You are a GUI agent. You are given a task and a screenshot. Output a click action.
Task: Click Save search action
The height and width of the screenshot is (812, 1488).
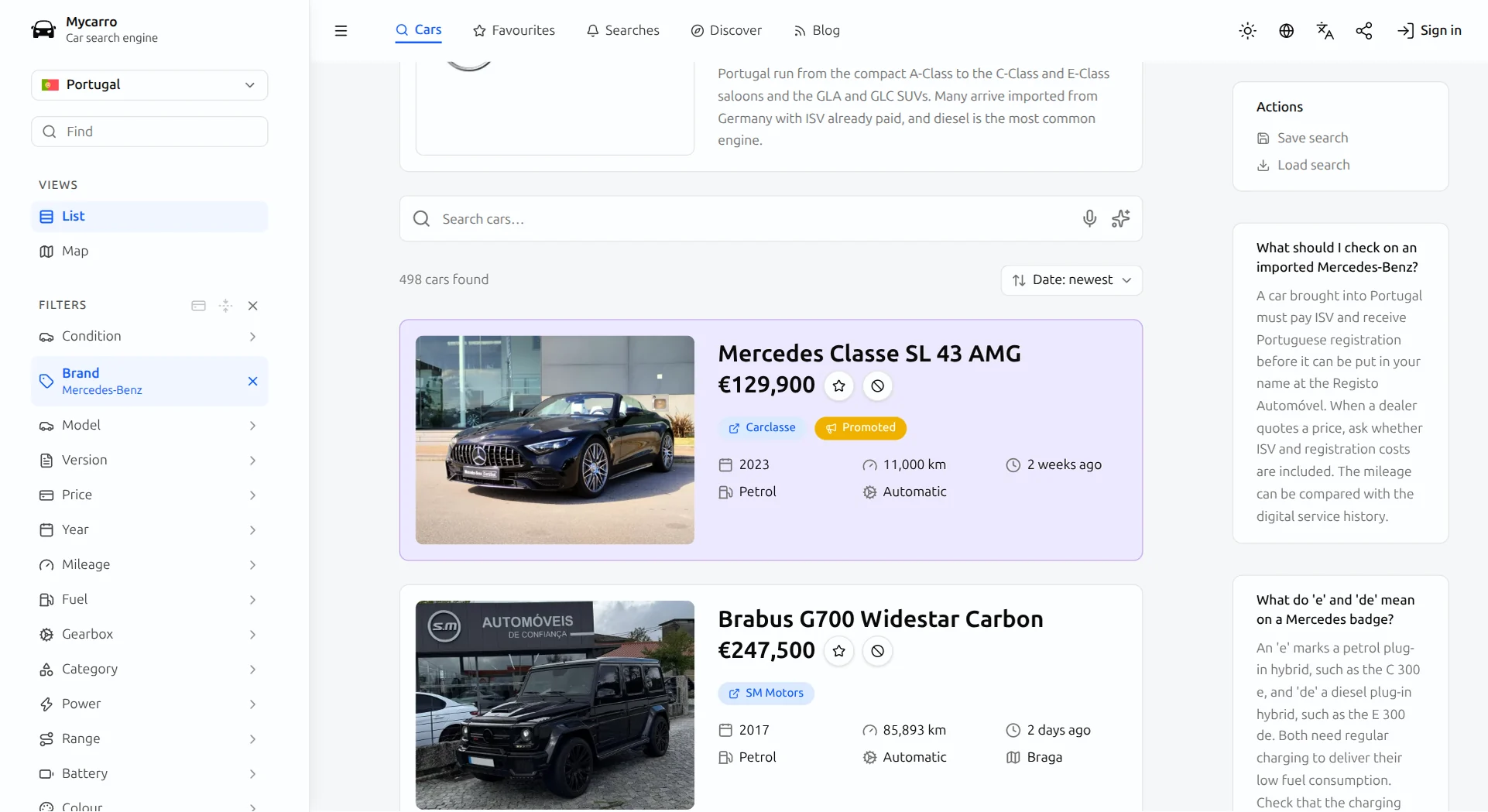[1302, 138]
